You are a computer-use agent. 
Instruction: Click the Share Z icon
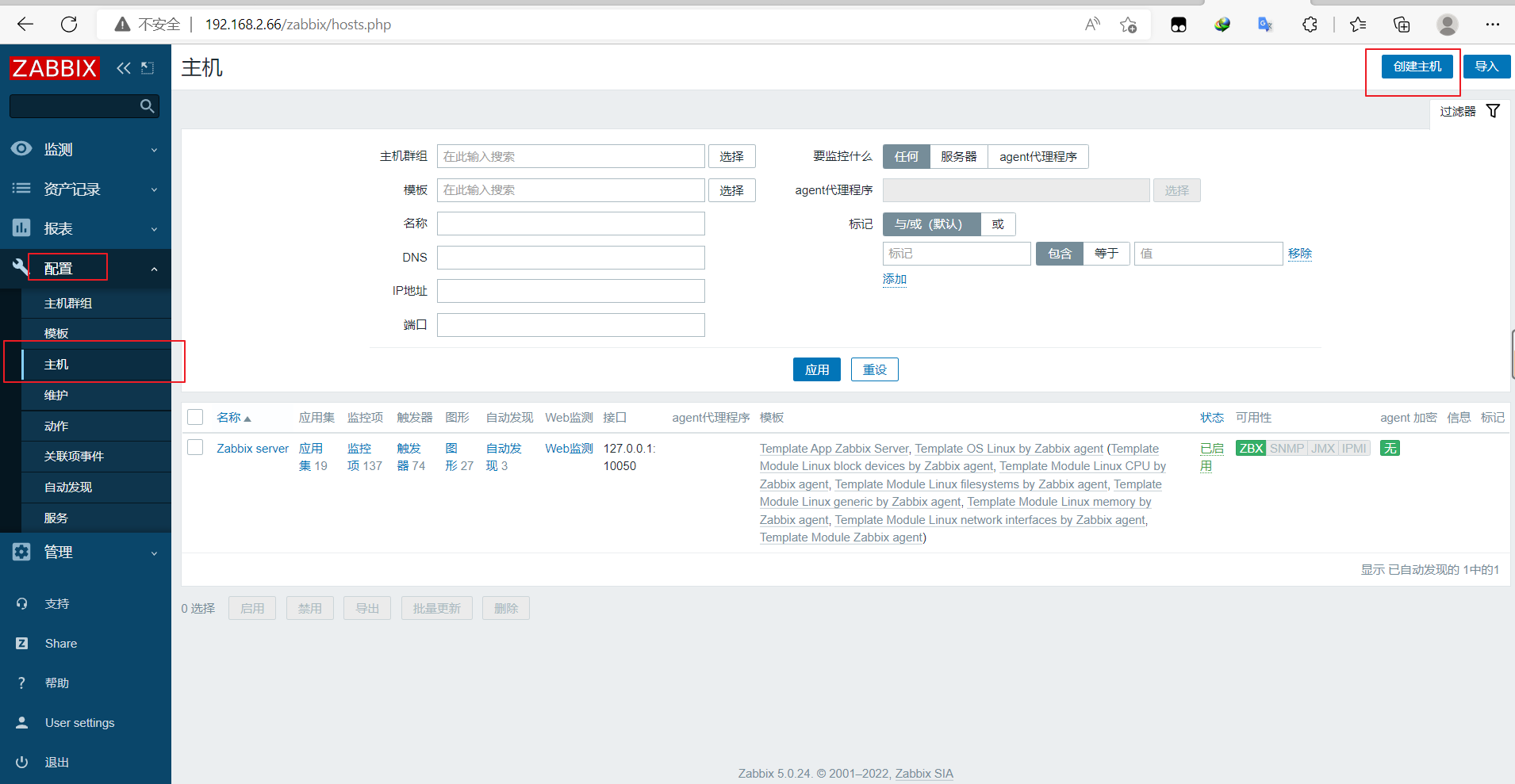coord(21,644)
